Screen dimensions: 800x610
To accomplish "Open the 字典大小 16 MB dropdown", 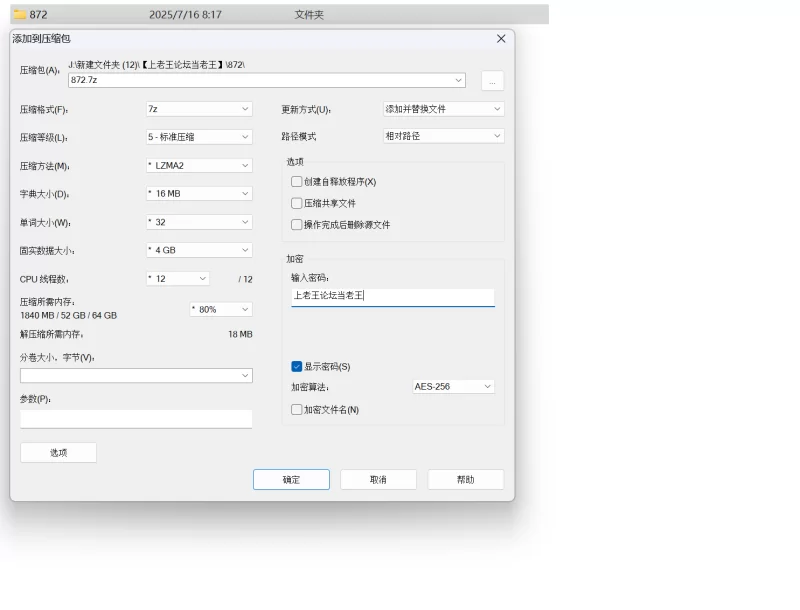I will tap(199, 193).
